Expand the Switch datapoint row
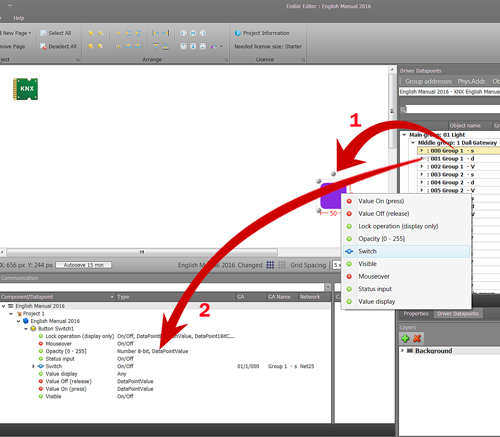Viewport: 500px width, 437px height. point(33,366)
